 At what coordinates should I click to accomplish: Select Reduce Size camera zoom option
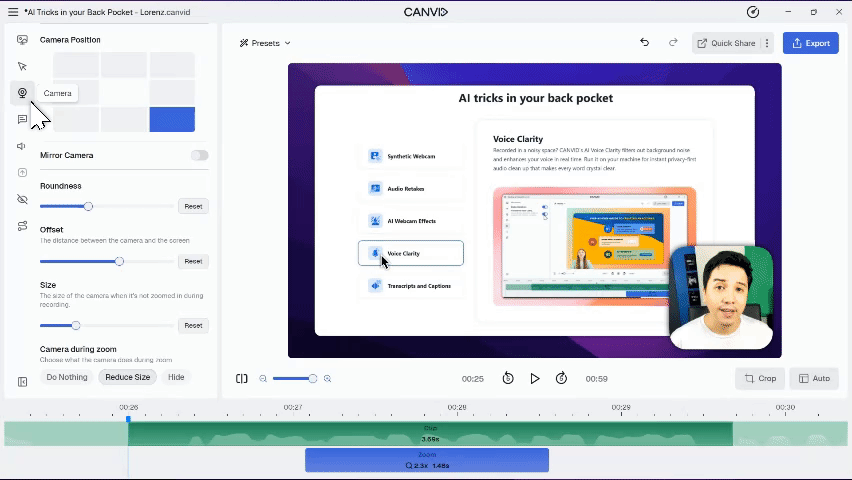(128, 377)
